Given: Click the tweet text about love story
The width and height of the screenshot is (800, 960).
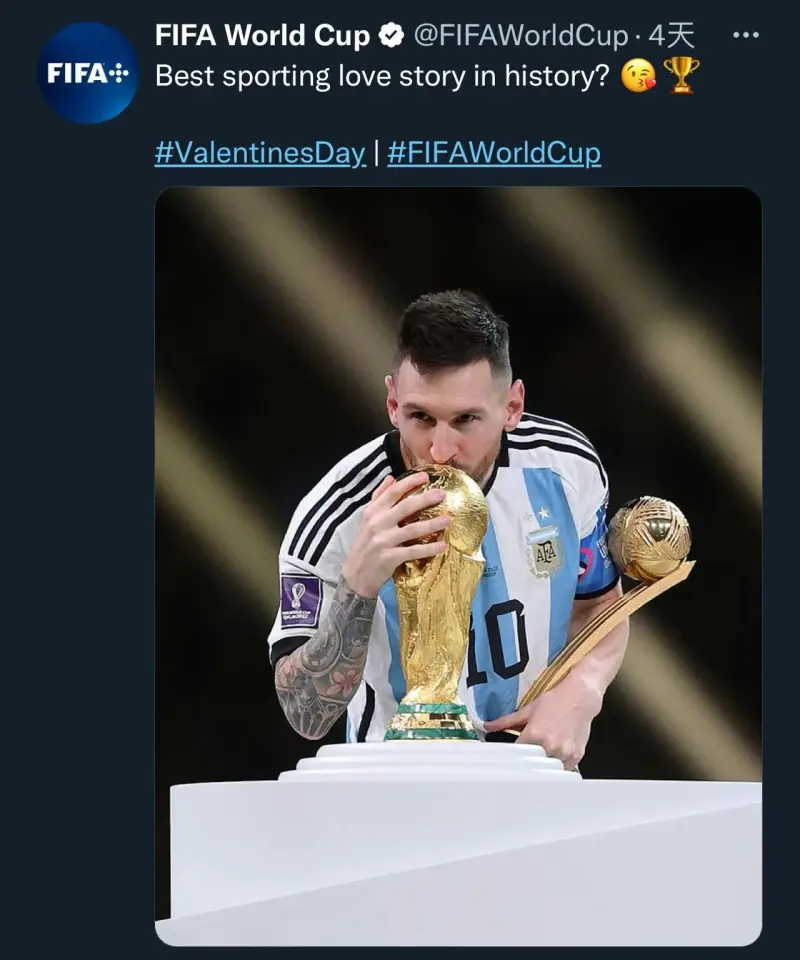Looking at the screenshot, I should (x=382, y=77).
